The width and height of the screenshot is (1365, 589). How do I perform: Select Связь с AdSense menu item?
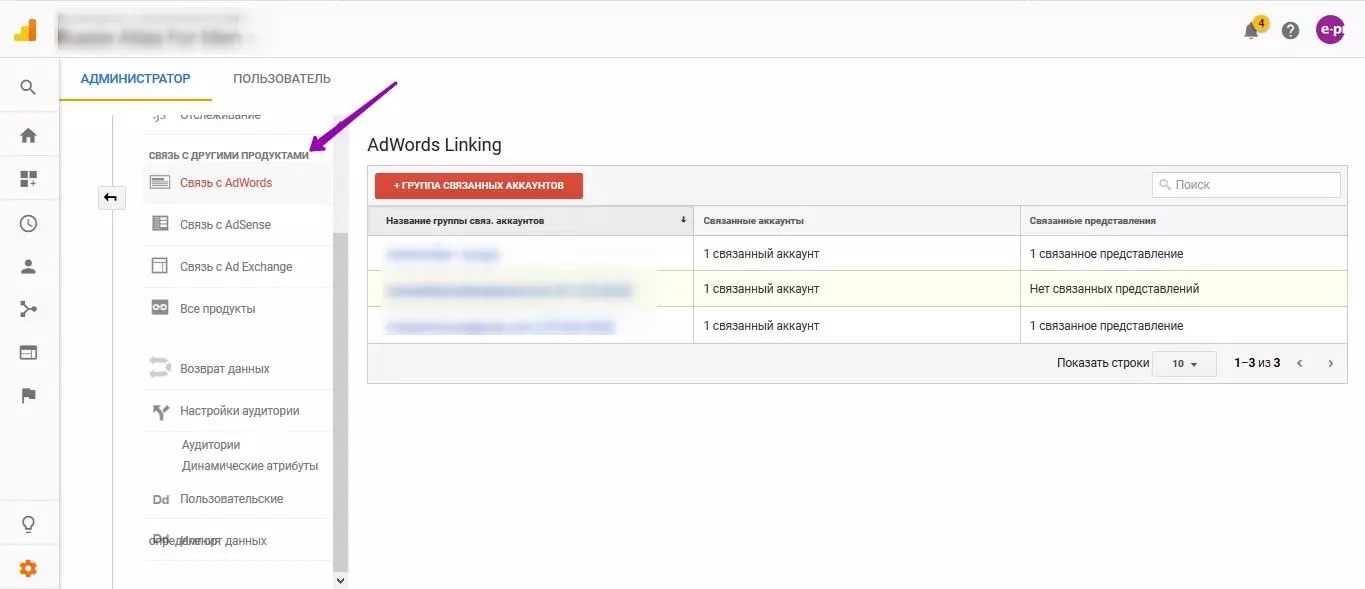(x=225, y=225)
